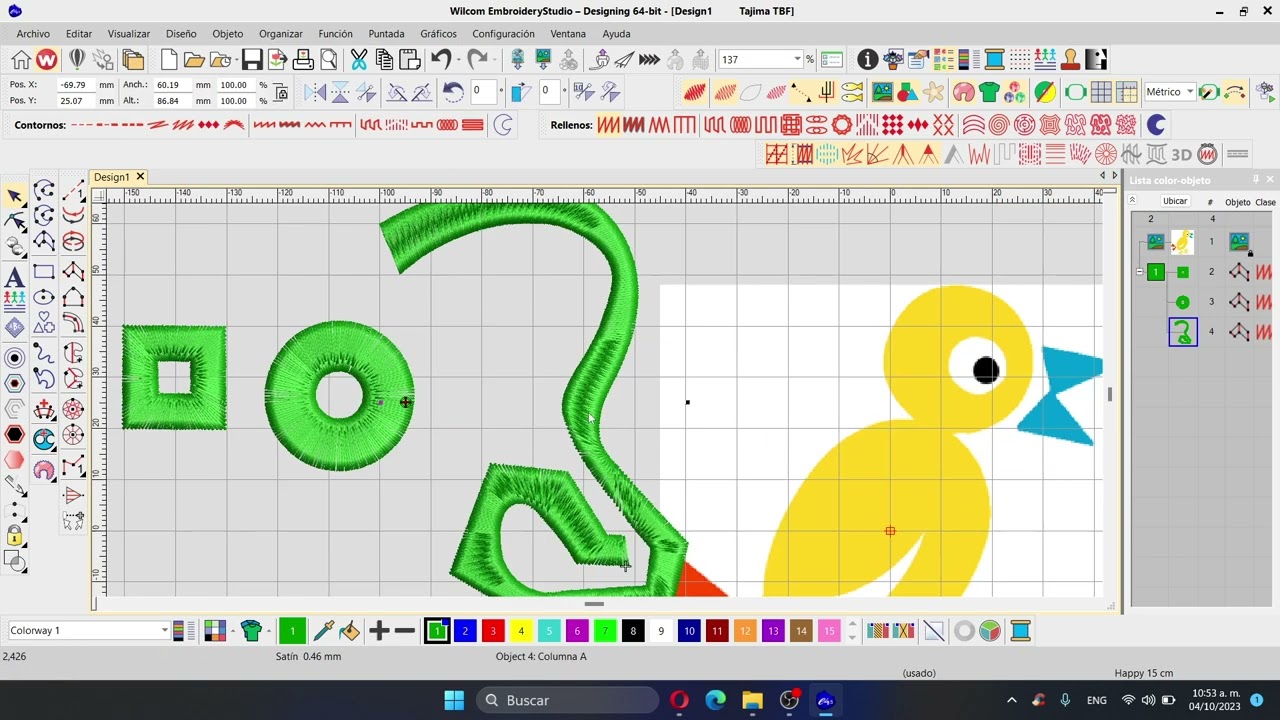Click the mirror horizontally icon
Viewport: 1280px width, 720px height.
[315, 93]
